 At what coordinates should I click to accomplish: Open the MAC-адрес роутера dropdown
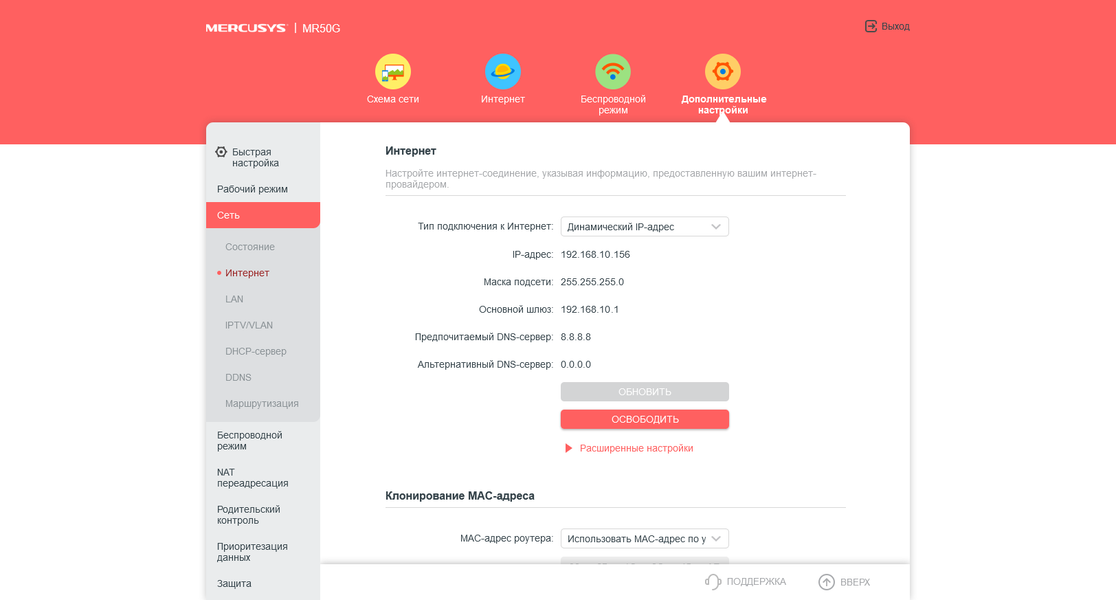point(644,539)
